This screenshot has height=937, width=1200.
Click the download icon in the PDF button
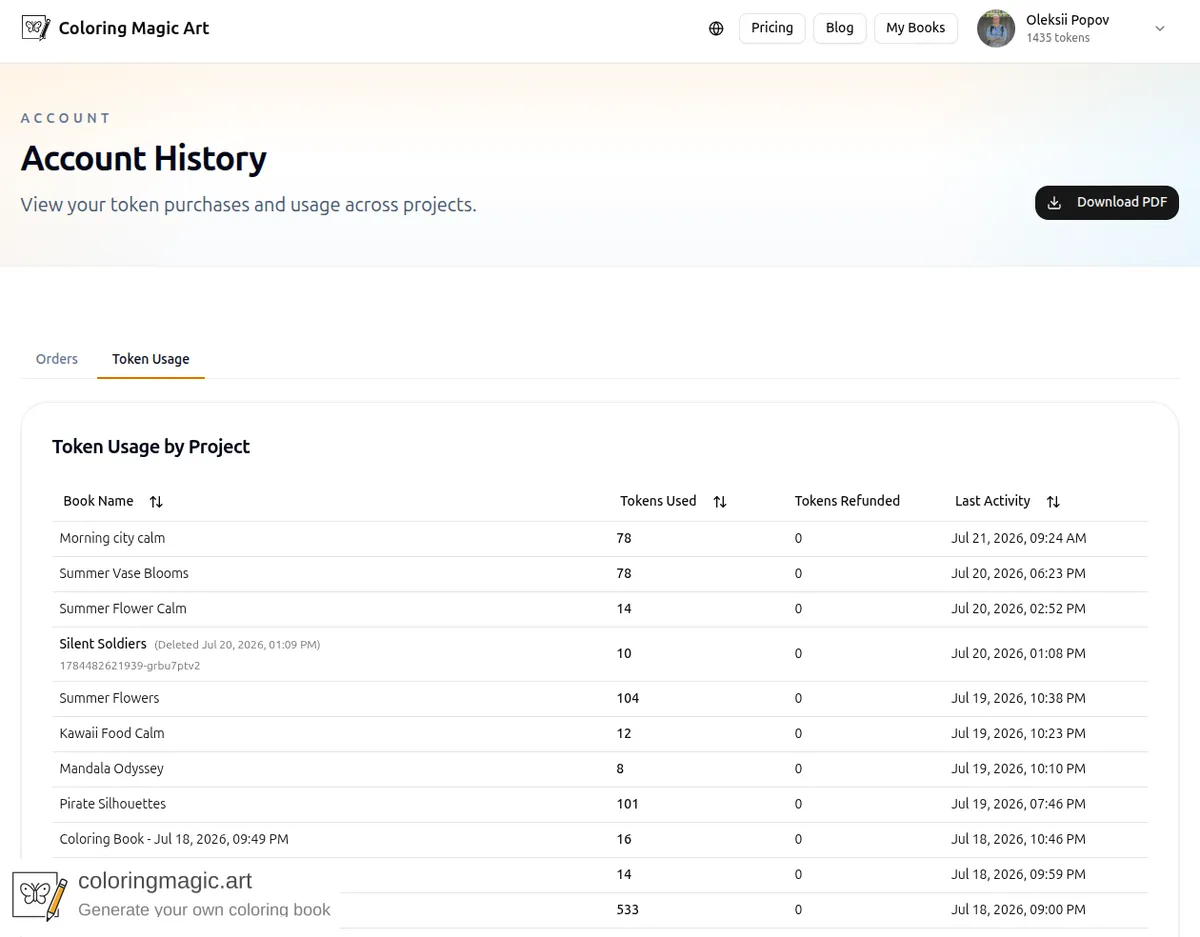click(1054, 202)
